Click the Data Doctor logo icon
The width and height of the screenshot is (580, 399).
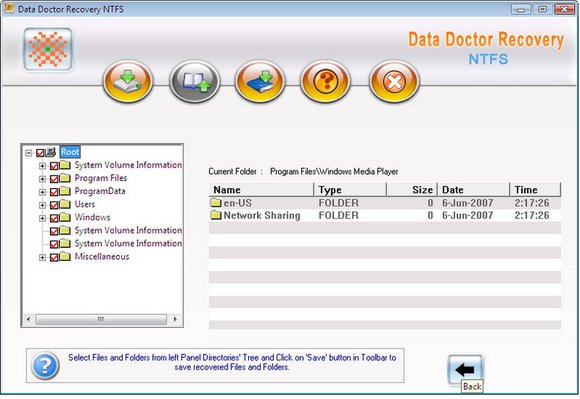pyautogui.click(x=48, y=49)
